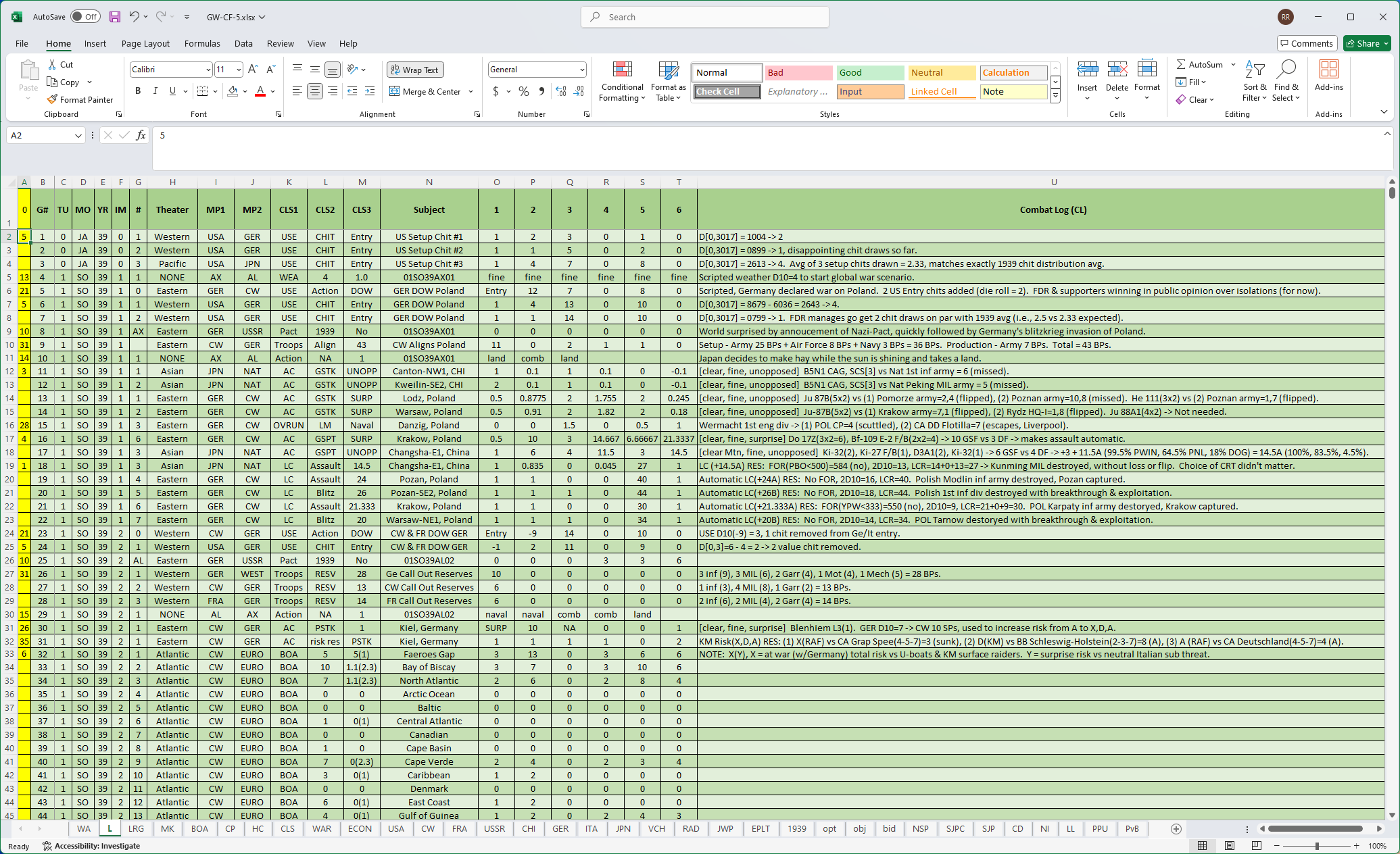Click the Font Color red swatch
The width and height of the screenshot is (1400, 854).
[x=260, y=91]
